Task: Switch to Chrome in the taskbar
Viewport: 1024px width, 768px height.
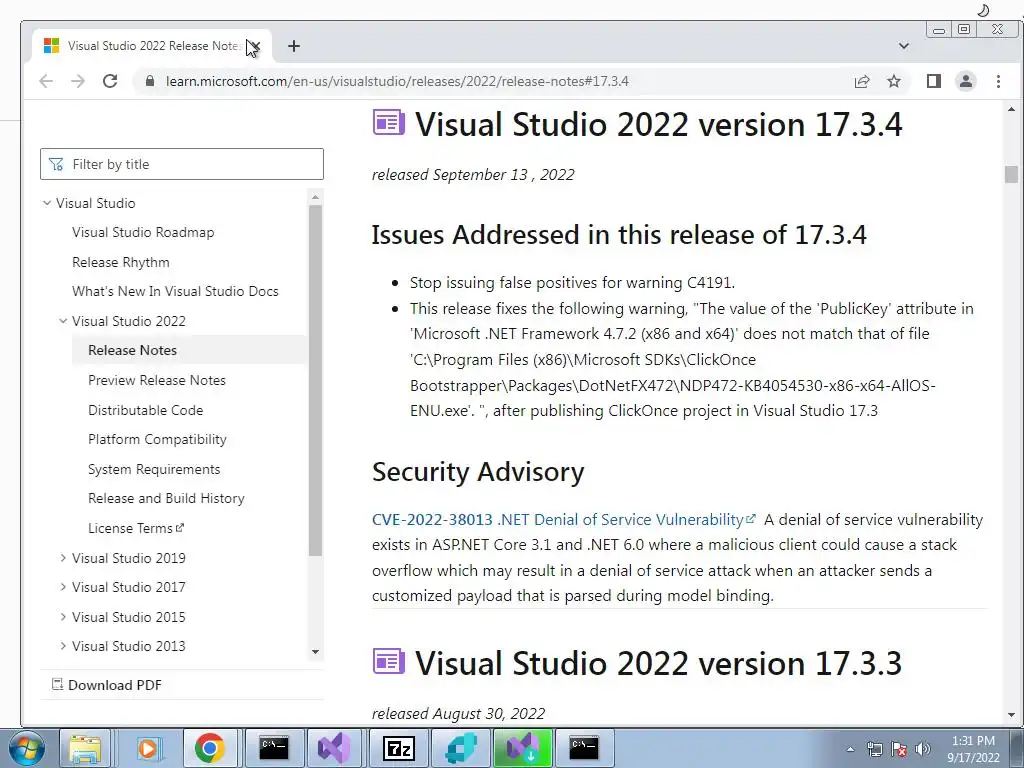Action: point(209,748)
